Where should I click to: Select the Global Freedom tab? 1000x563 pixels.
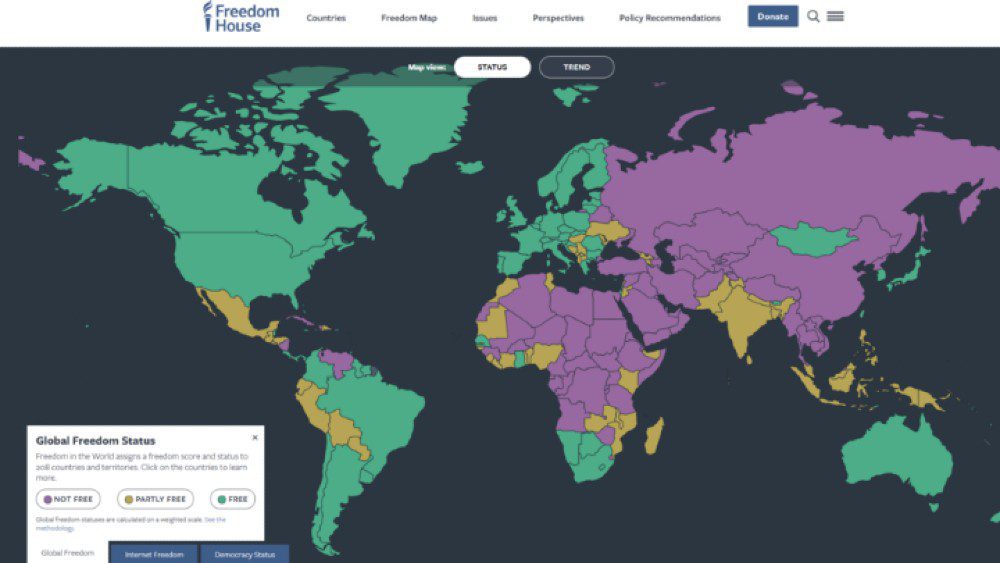[68, 552]
